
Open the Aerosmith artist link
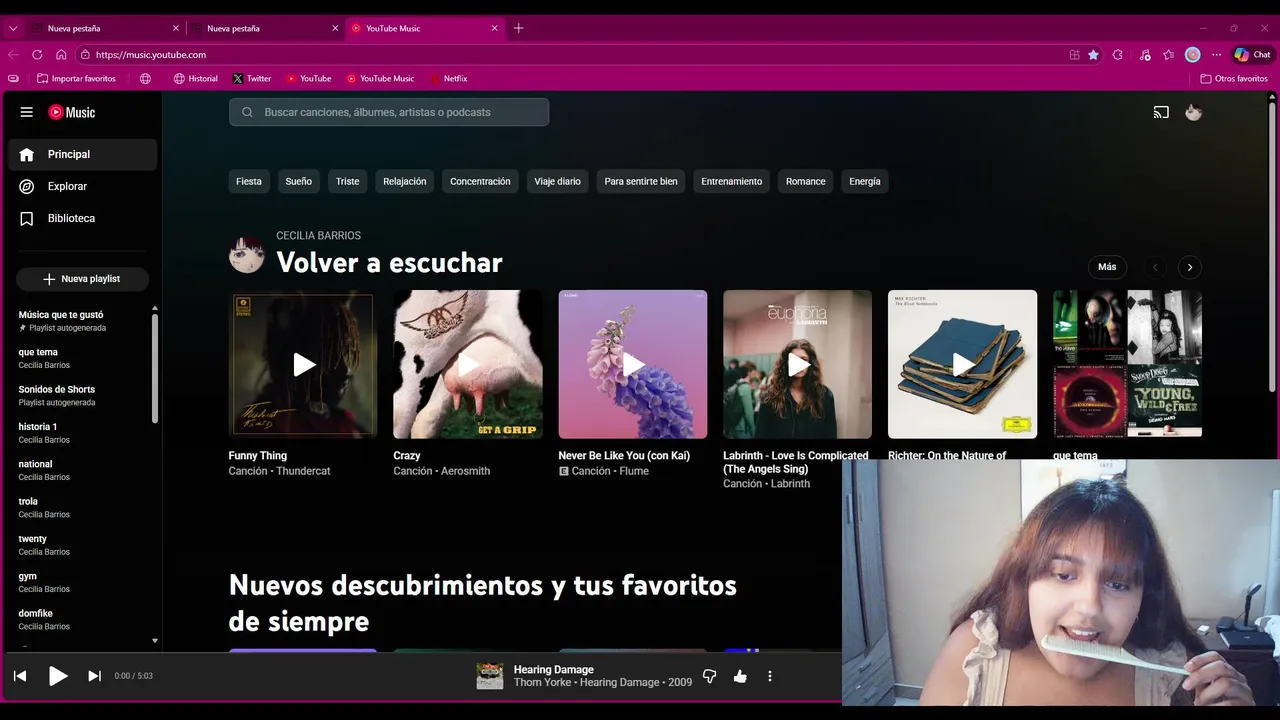tap(466, 471)
